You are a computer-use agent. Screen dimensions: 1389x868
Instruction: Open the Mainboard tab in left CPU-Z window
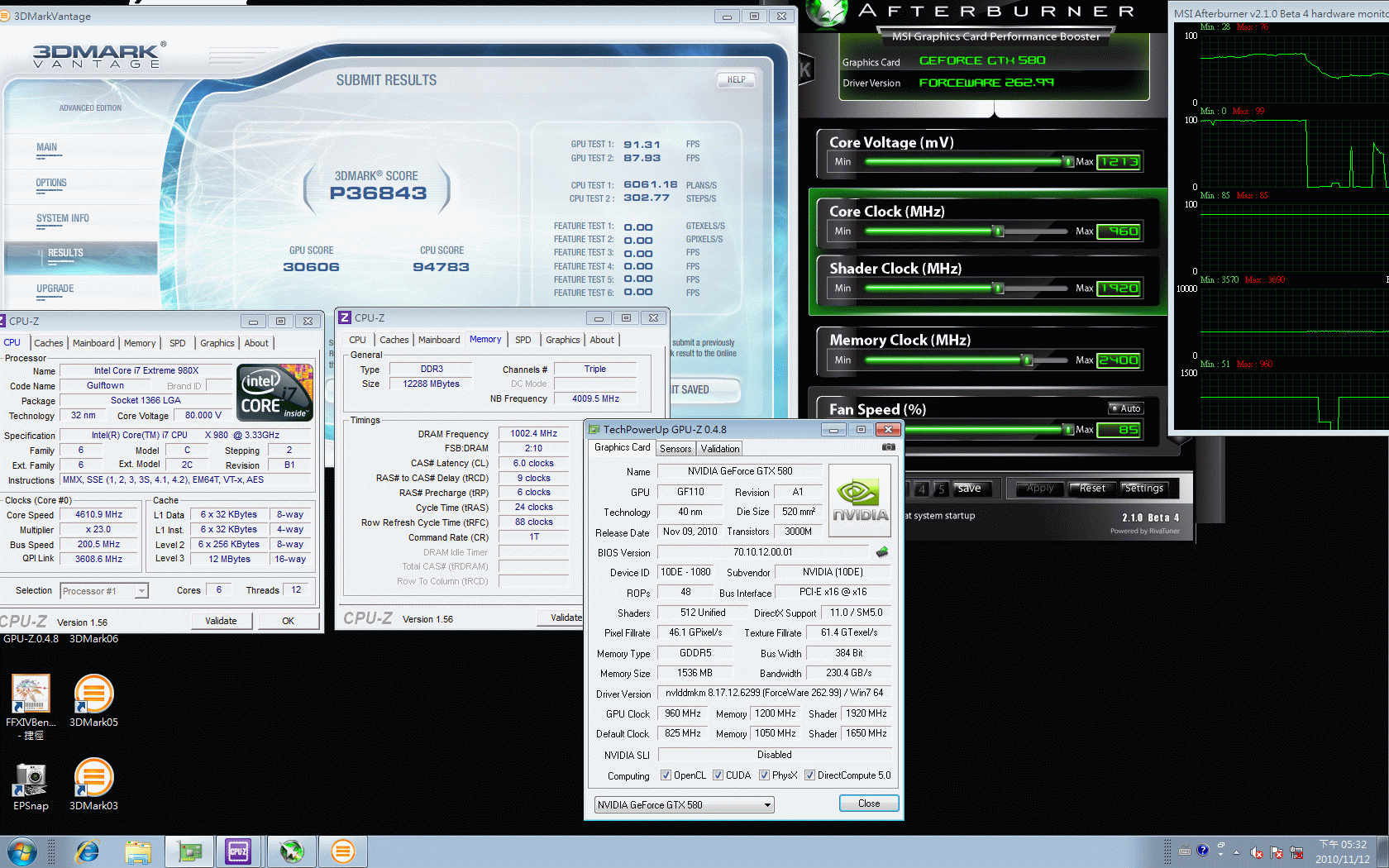tap(93, 343)
